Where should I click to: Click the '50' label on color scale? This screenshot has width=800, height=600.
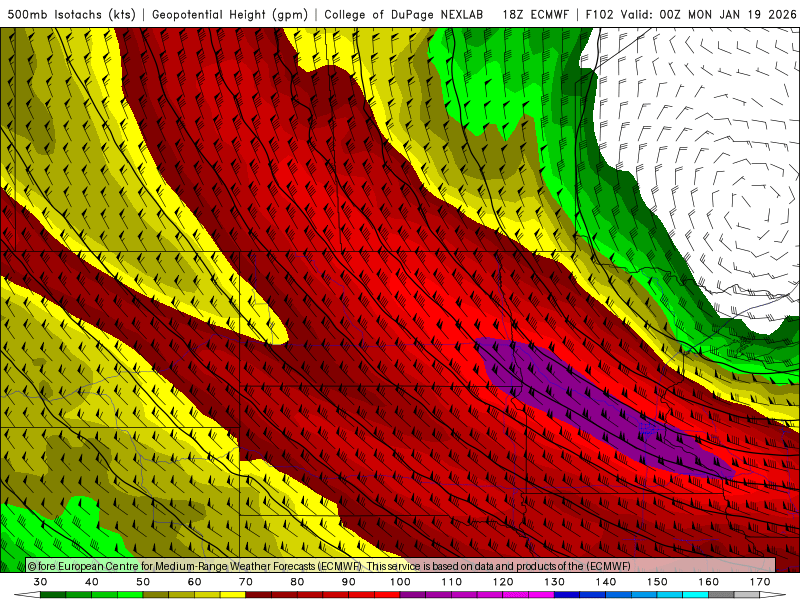(143, 582)
